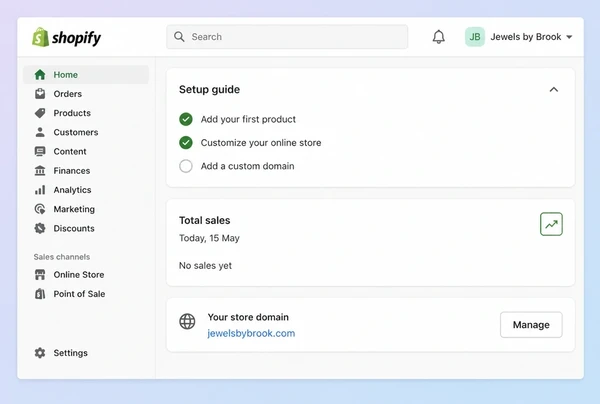The height and width of the screenshot is (404, 600).
Task: Click the Settings gear icon
Action: point(40,353)
